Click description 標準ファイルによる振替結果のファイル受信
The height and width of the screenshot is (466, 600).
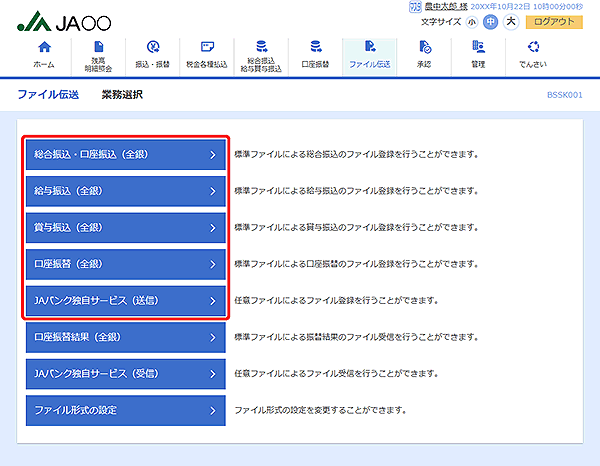click(x=356, y=337)
